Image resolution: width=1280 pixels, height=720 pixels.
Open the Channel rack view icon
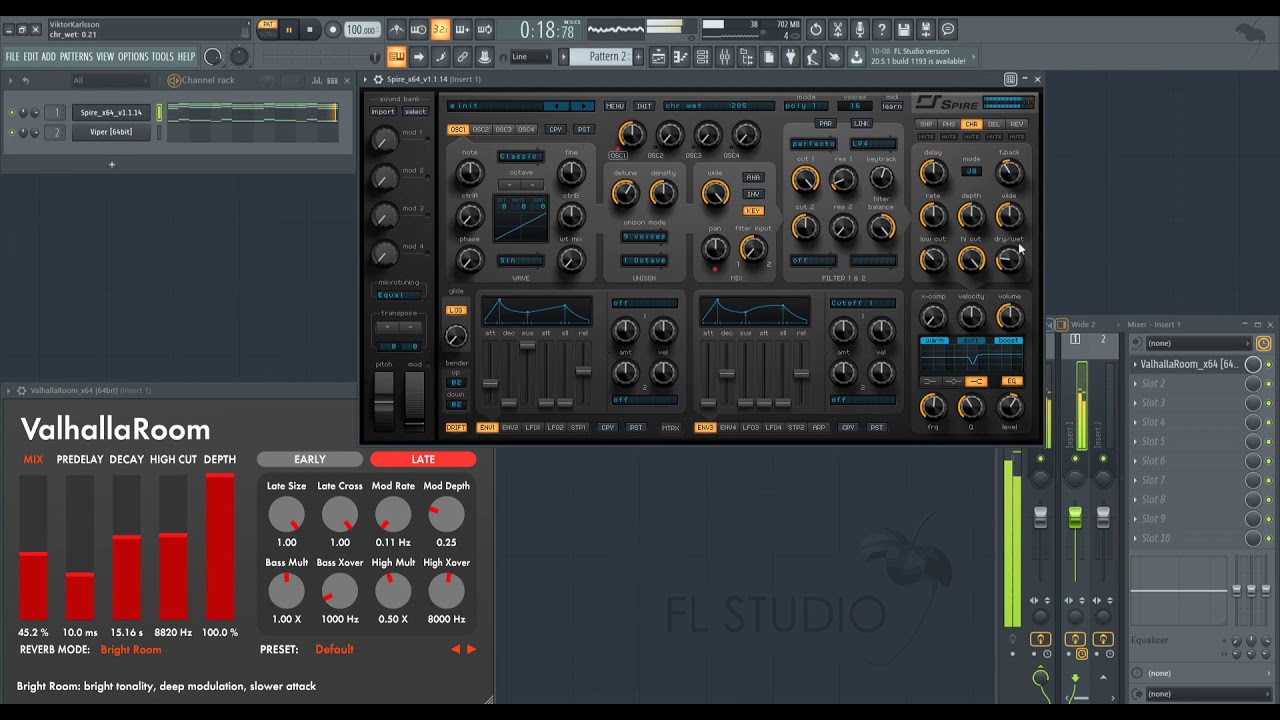click(703, 57)
